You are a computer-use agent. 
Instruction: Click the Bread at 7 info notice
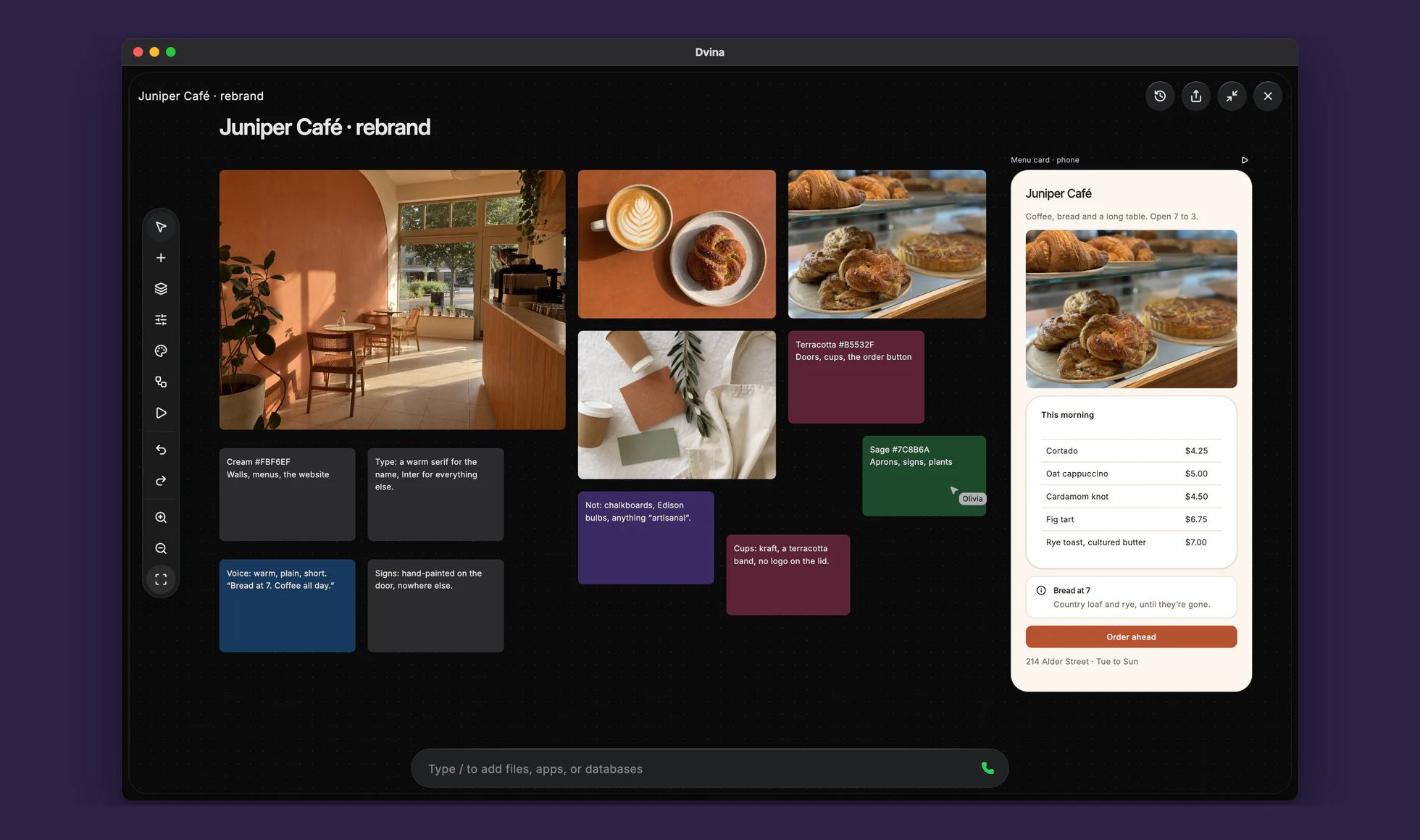tap(1131, 597)
